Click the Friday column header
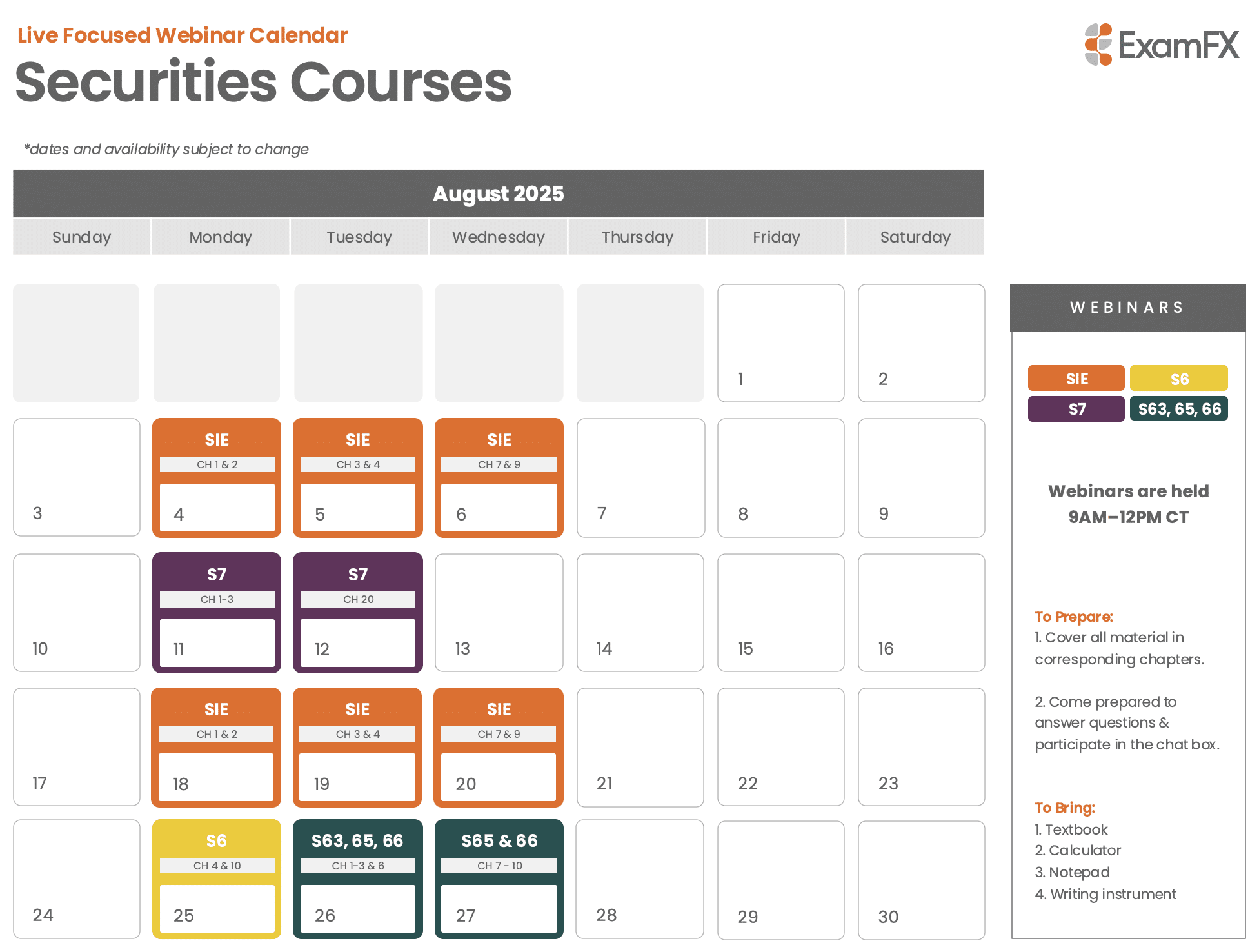Viewport: 1259px width, 952px height. coord(776,237)
